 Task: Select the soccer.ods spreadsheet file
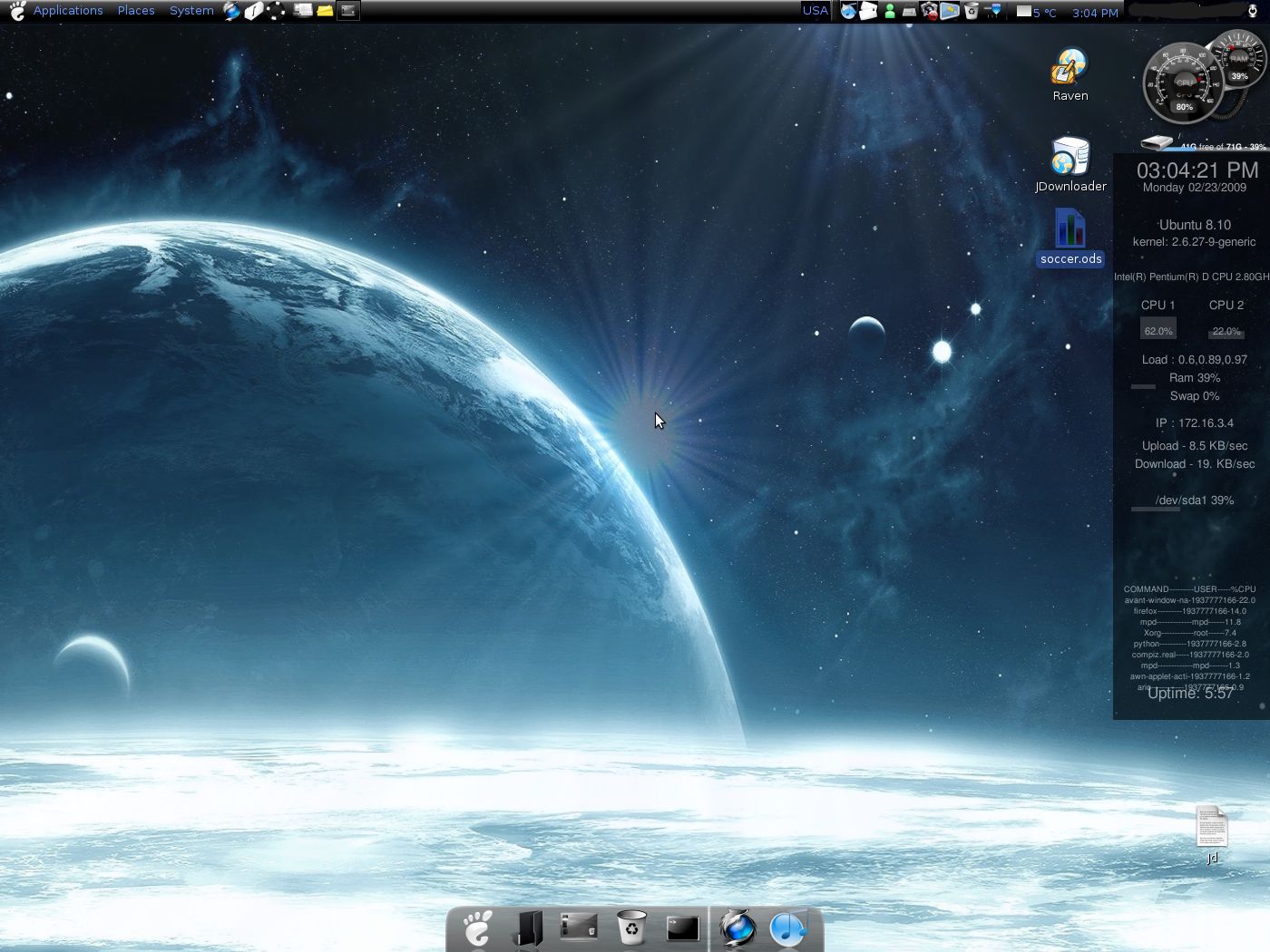[1070, 238]
